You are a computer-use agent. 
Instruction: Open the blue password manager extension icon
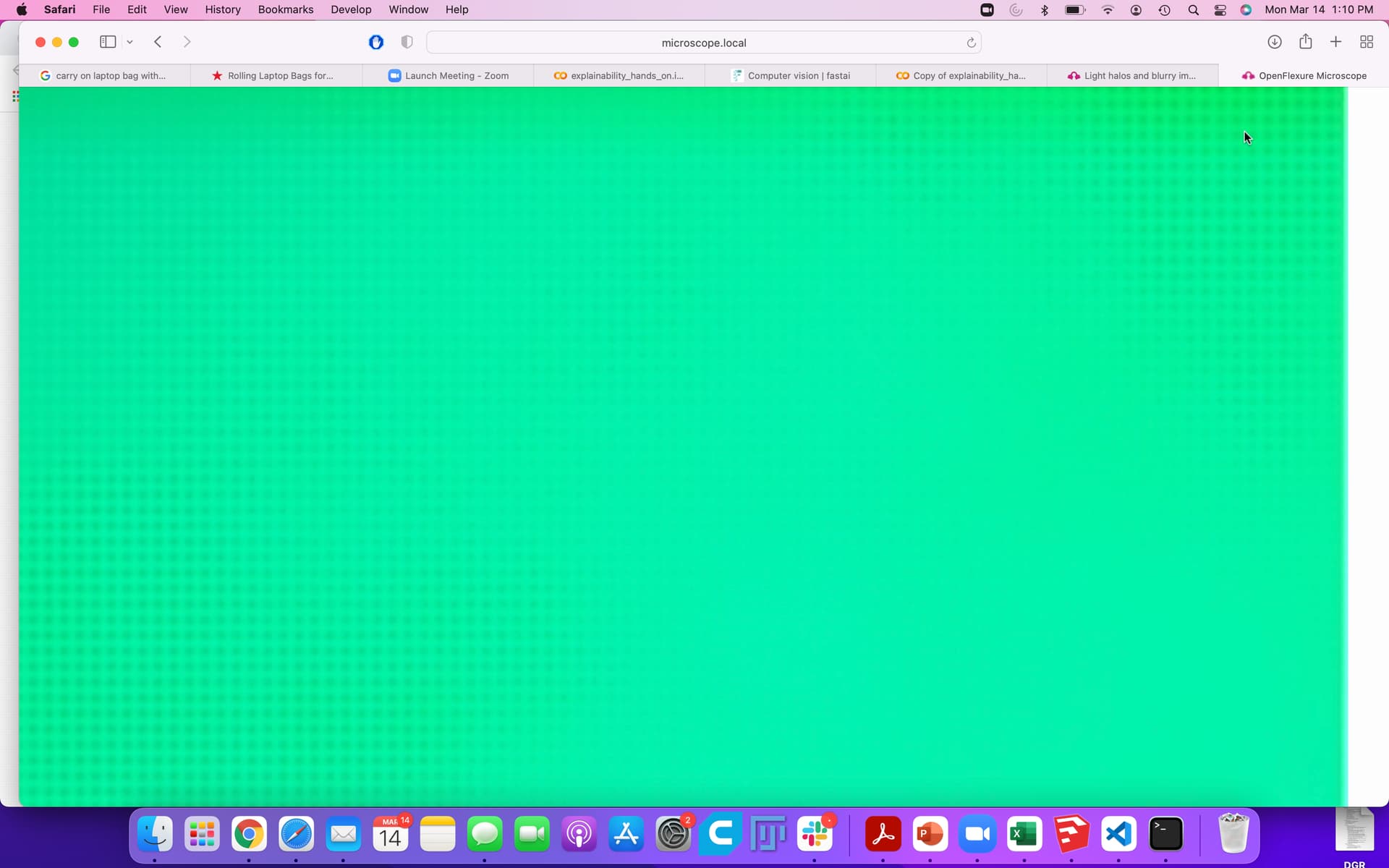376,42
